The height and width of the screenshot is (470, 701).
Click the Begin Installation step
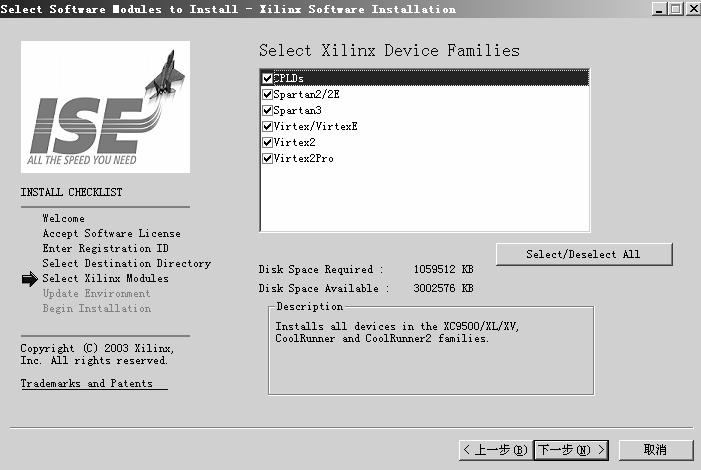tap(97, 309)
